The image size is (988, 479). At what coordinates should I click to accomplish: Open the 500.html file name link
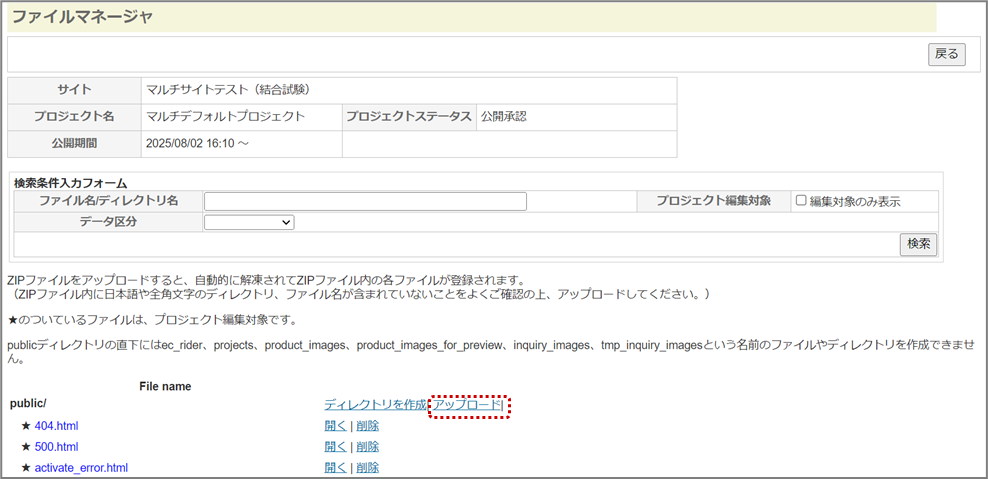click(56, 447)
